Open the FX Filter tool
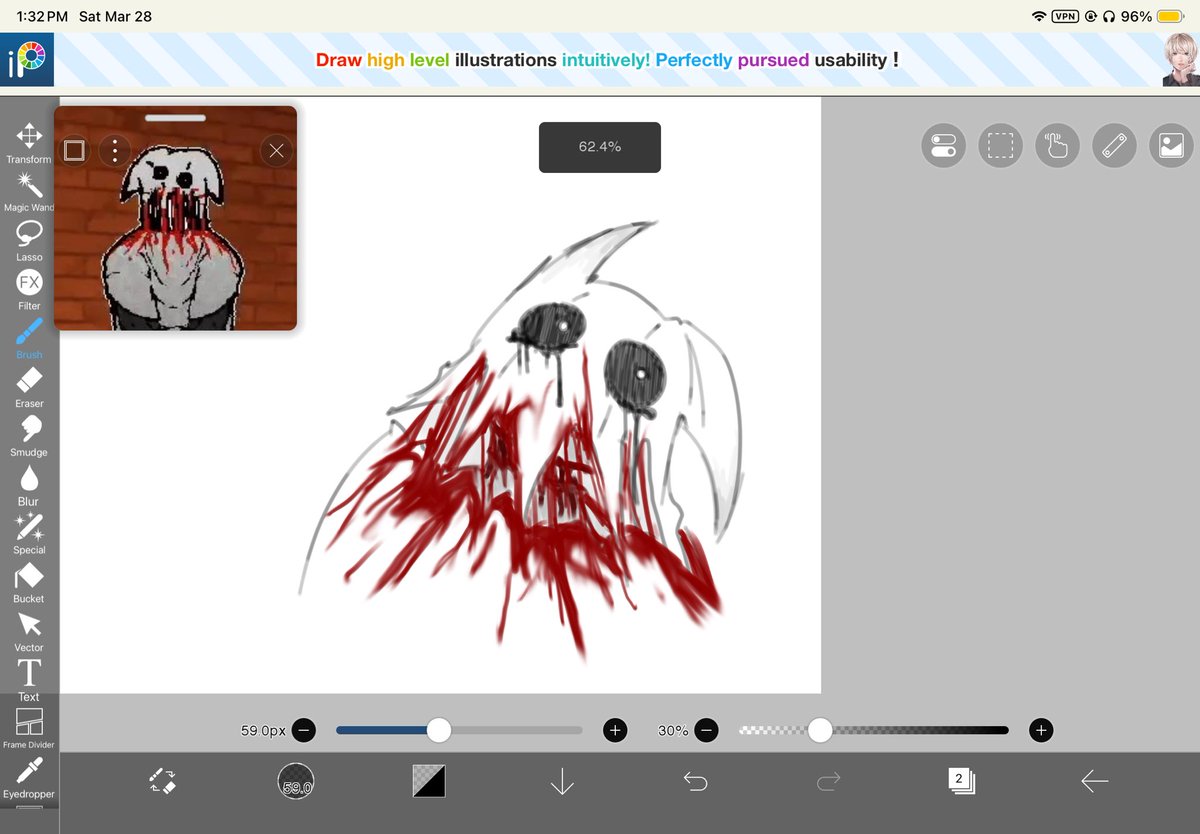 pos(29,290)
